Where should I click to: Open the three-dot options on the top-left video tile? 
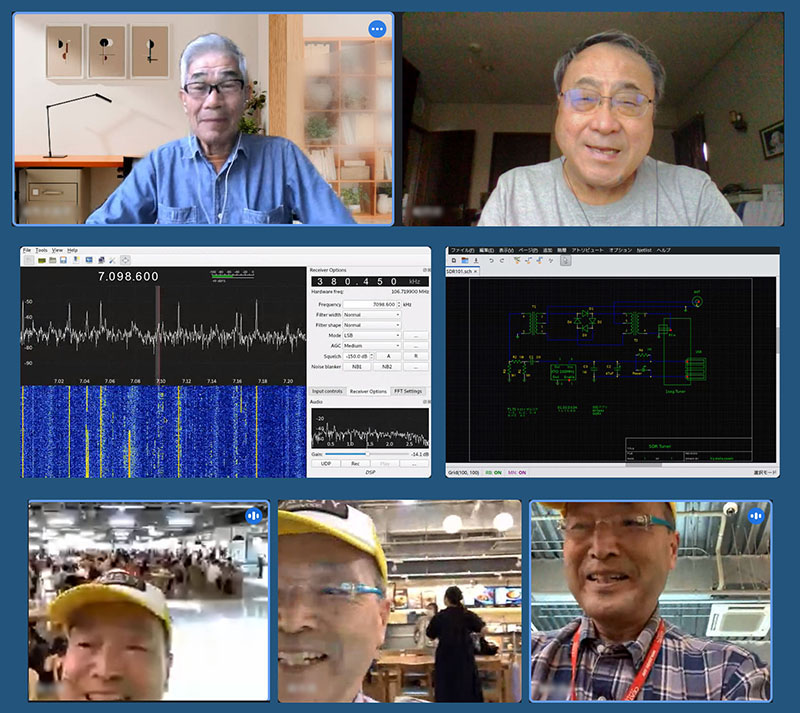click(x=377, y=29)
